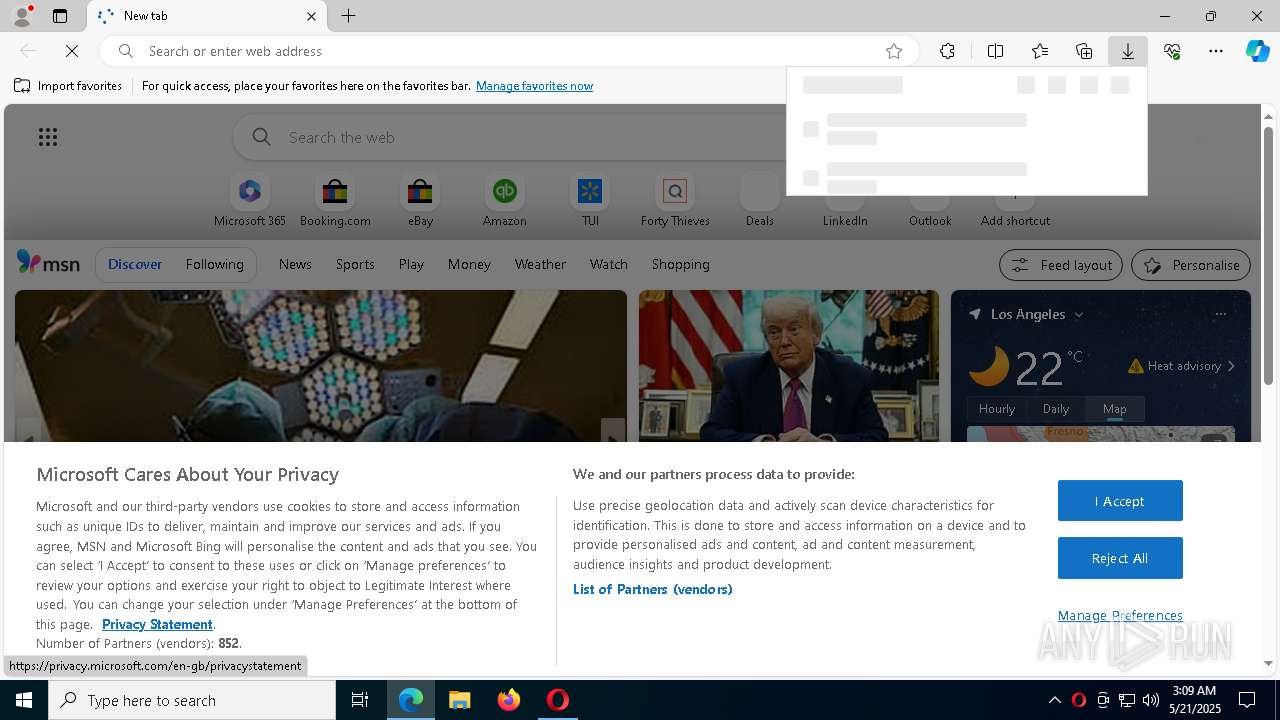
Task: Open the Heat advisory alert
Action: [x=1182, y=366]
